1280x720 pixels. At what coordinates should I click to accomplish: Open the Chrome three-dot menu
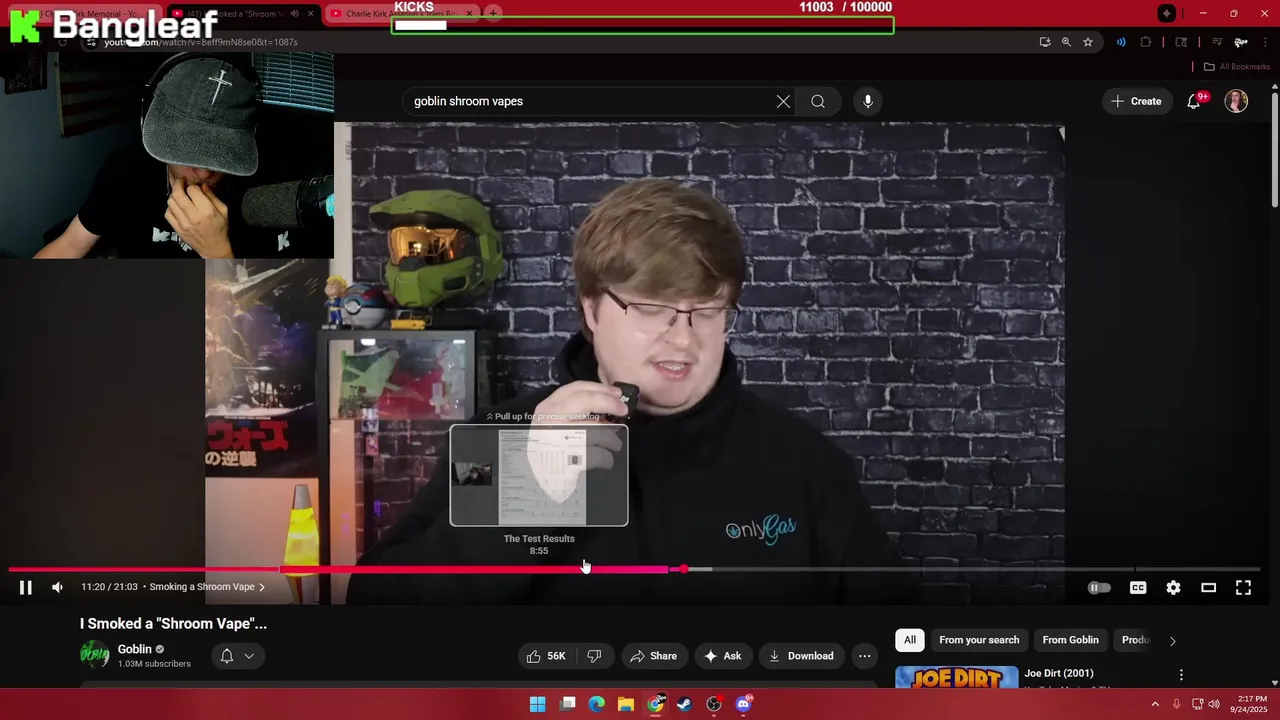coord(1264,42)
